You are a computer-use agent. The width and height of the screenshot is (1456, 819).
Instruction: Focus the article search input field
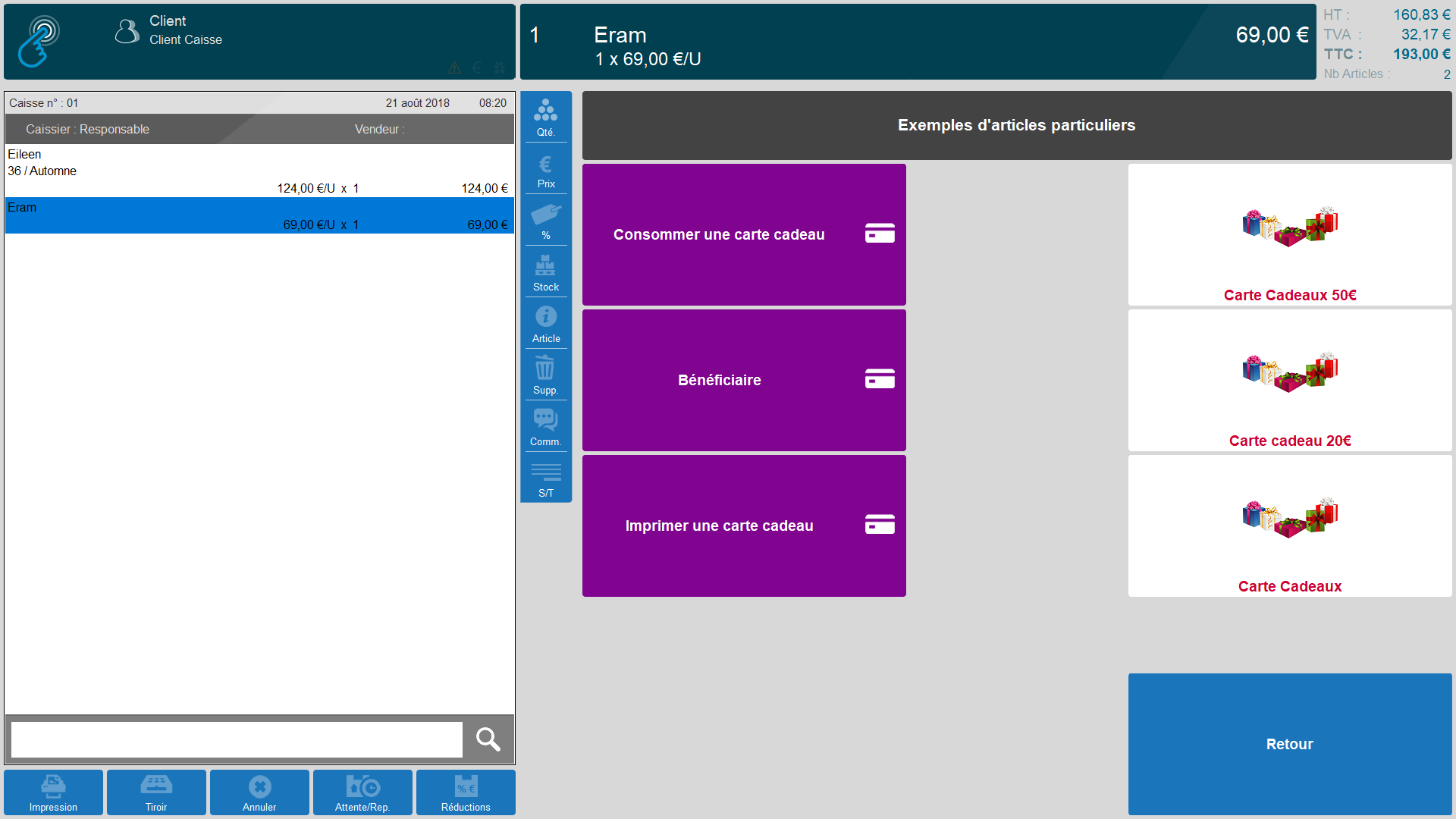coord(237,739)
